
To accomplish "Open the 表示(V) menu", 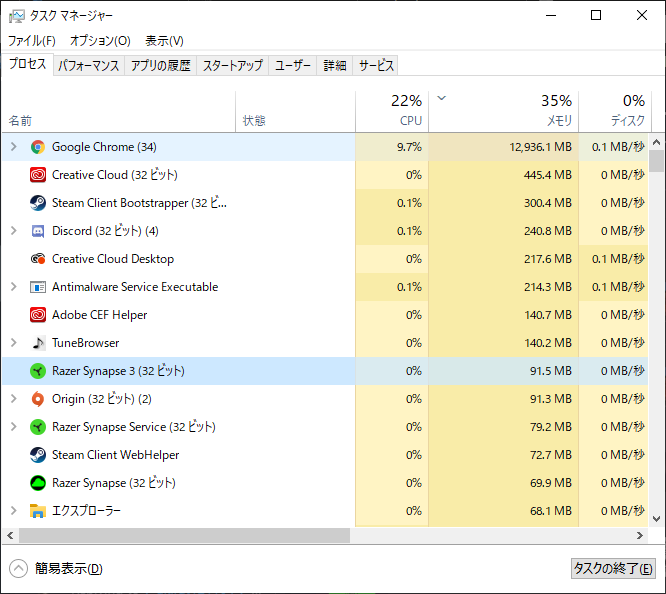I will [164, 41].
